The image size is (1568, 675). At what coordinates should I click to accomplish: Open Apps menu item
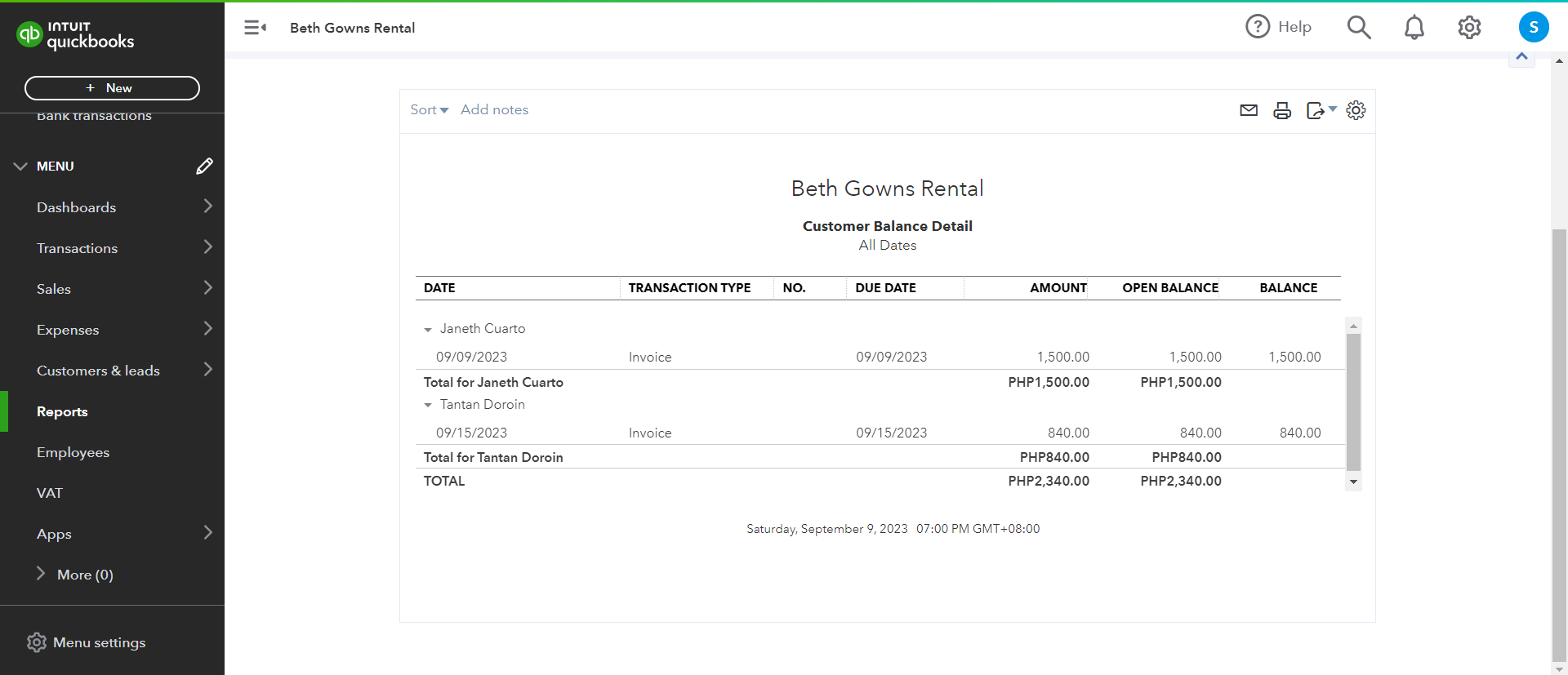click(54, 534)
